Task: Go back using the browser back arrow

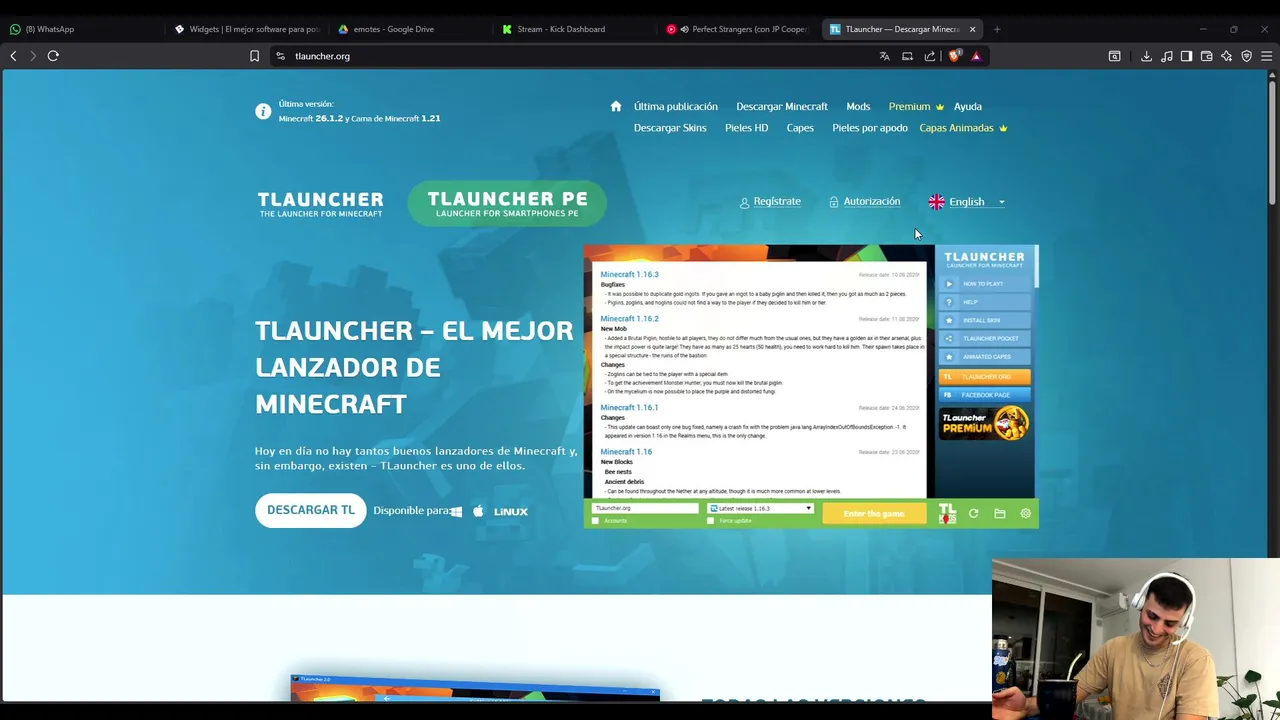Action: pyautogui.click(x=13, y=56)
